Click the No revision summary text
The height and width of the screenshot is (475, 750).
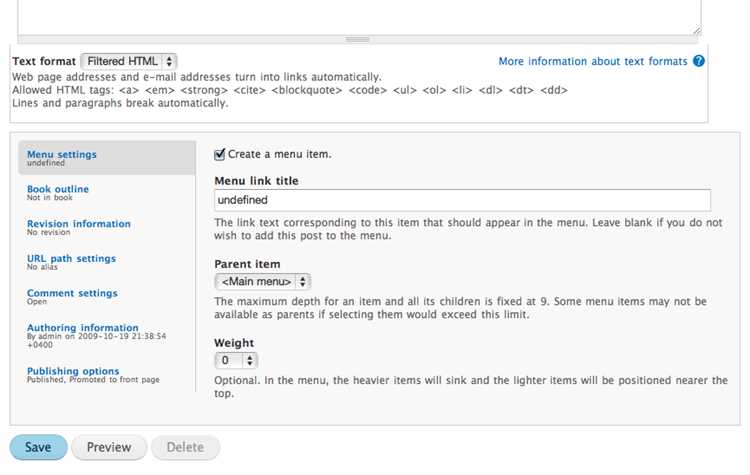[x=48, y=232]
